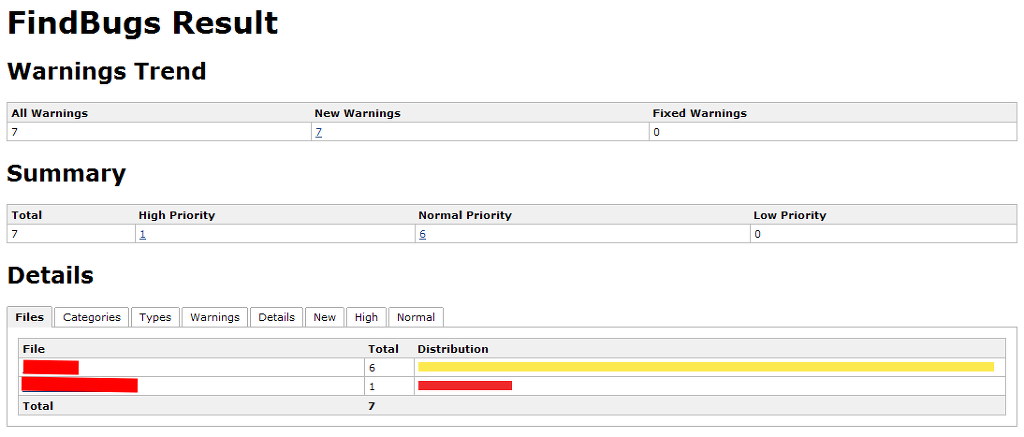Open the High Priority count link
This screenshot has width=1024, height=437.
click(143, 234)
